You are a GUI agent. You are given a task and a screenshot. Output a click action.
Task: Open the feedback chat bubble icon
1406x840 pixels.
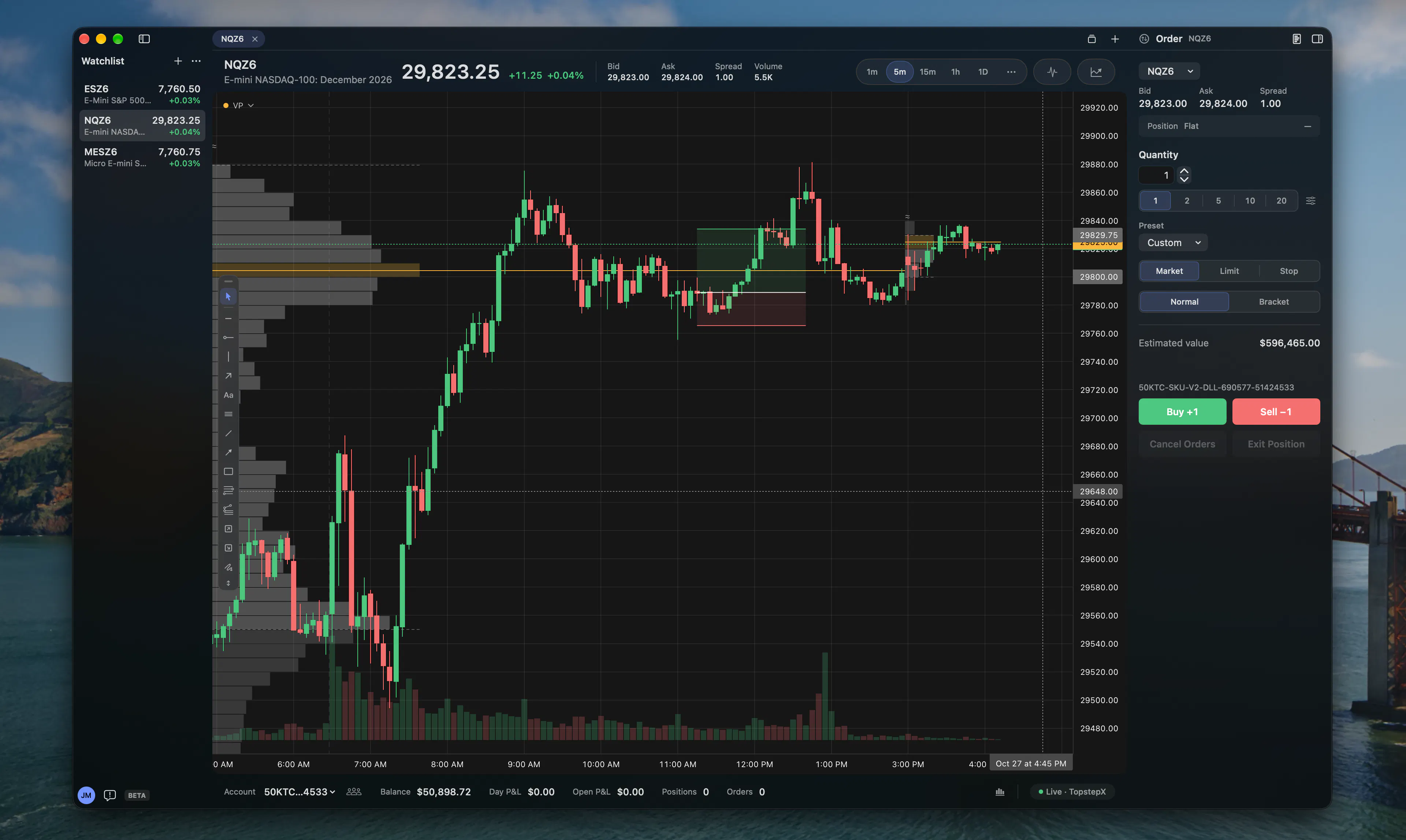pyautogui.click(x=110, y=795)
